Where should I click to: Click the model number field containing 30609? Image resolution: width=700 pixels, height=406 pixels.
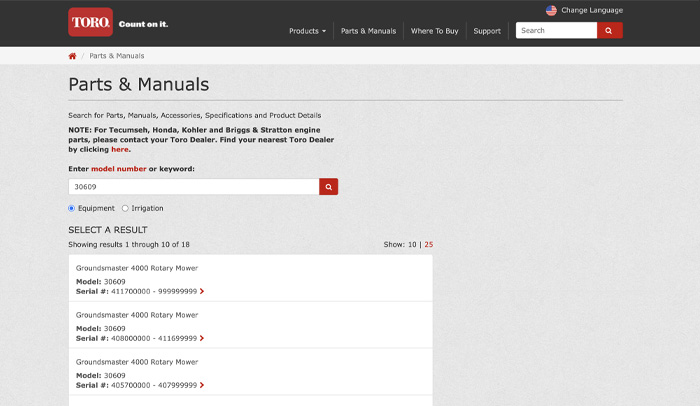point(194,187)
